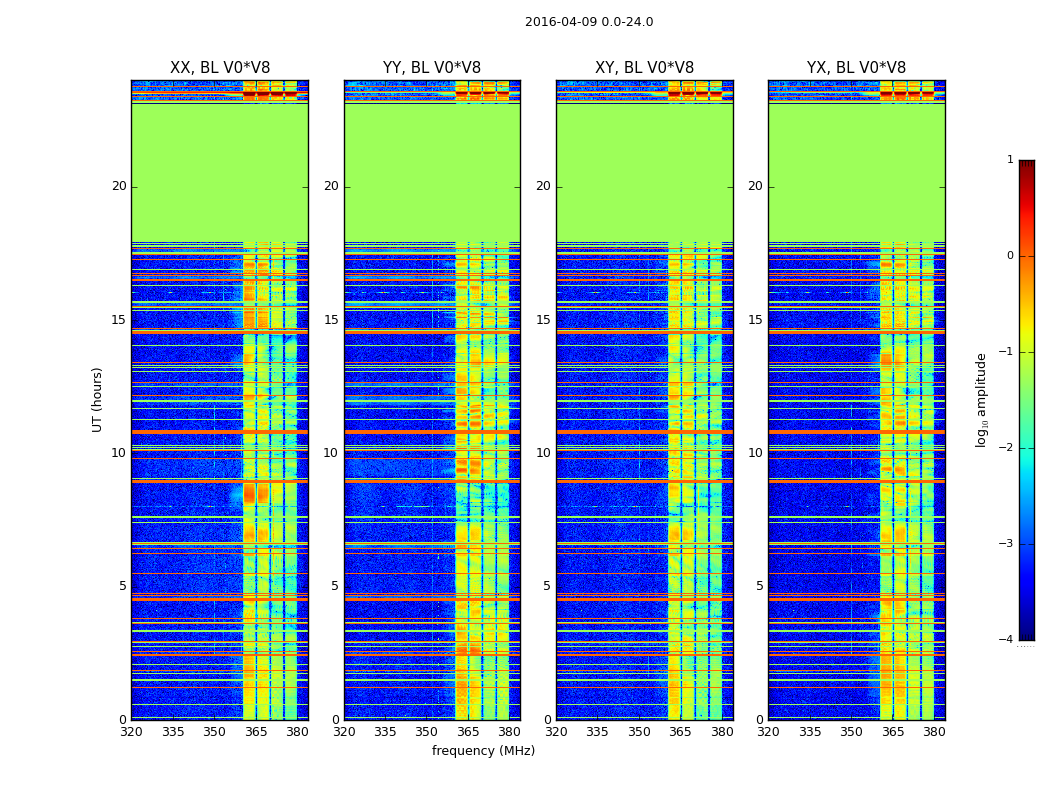The height and width of the screenshot is (800, 1050).
Task: Click the green flagged block in XX panel
Action: pyautogui.click(x=219, y=172)
